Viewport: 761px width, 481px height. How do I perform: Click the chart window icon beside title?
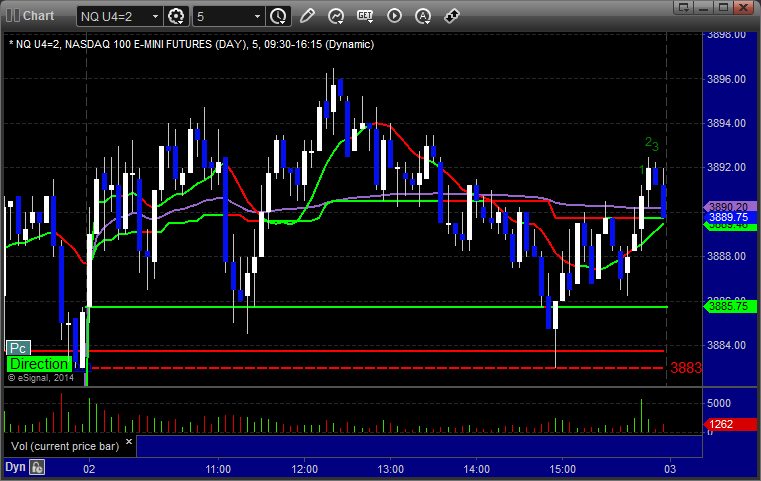click(11, 16)
